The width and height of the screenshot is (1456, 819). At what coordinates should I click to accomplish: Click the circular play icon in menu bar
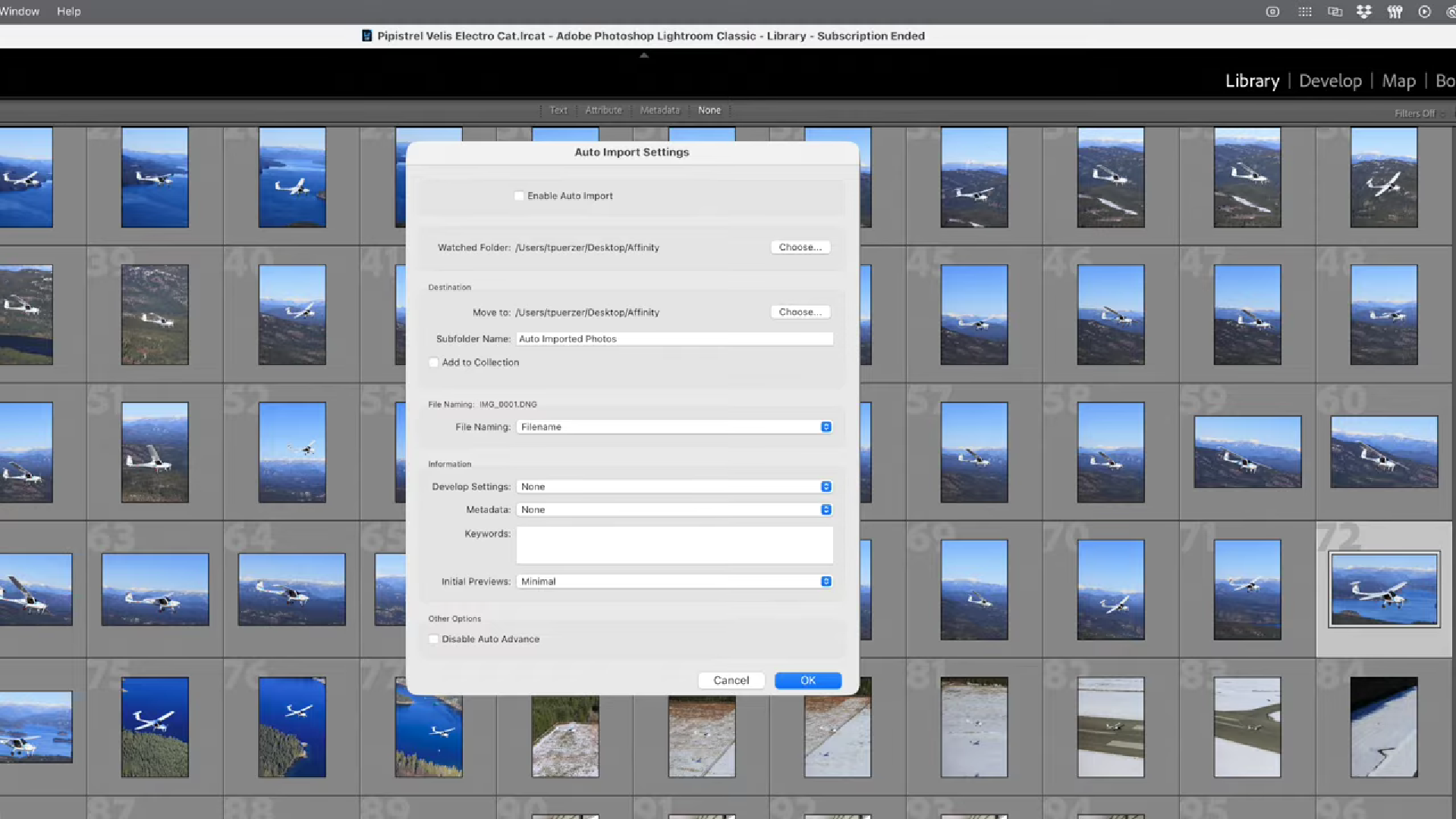(x=1424, y=11)
